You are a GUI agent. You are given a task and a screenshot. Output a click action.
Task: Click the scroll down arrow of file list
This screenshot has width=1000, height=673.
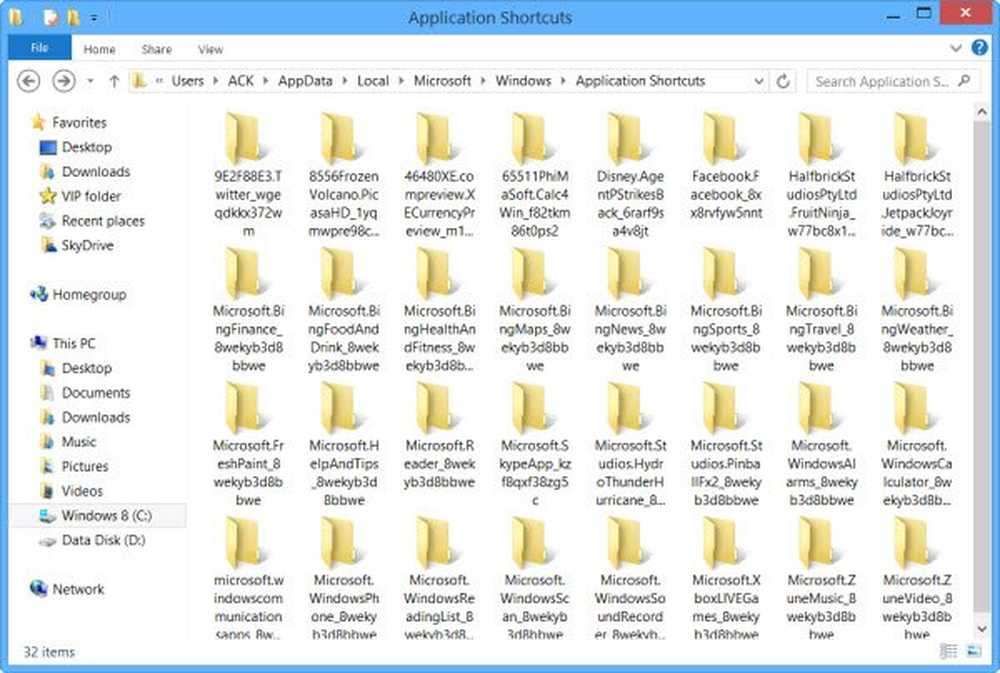click(x=982, y=629)
